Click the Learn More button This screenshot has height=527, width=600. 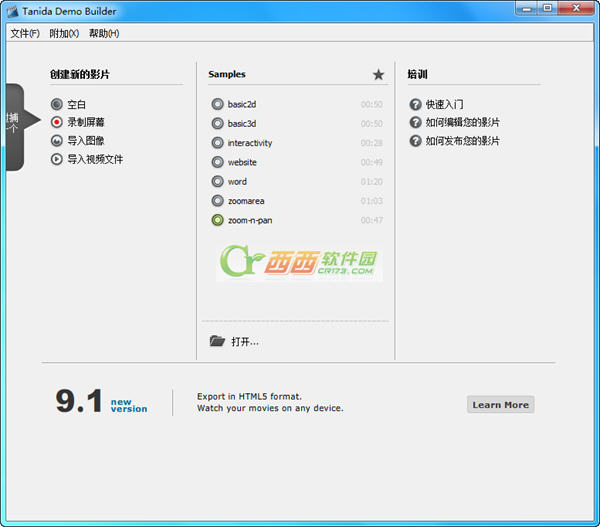coord(501,405)
